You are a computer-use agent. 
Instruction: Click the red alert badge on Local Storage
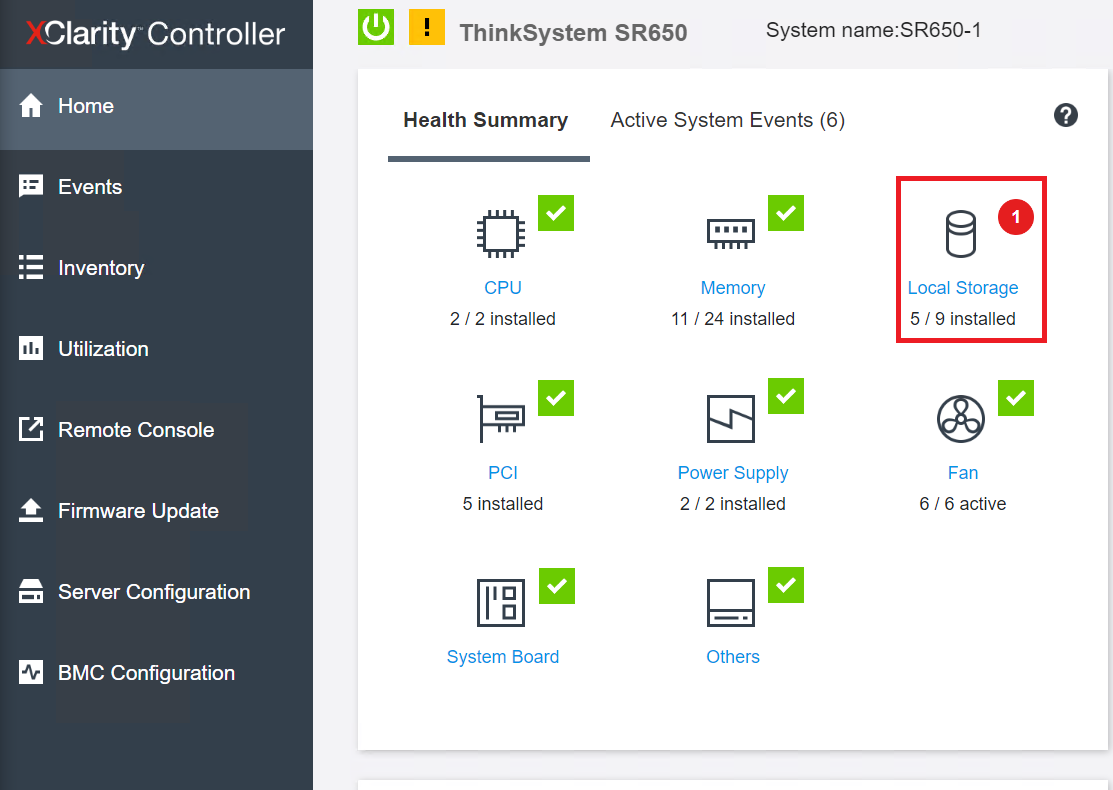[1016, 217]
